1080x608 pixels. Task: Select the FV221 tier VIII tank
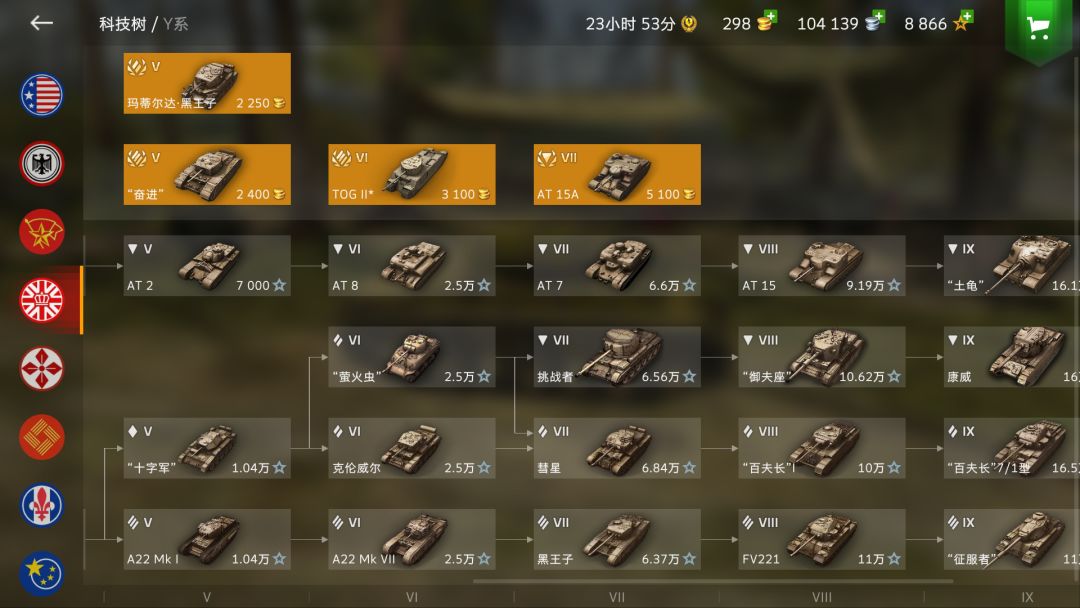[822, 539]
